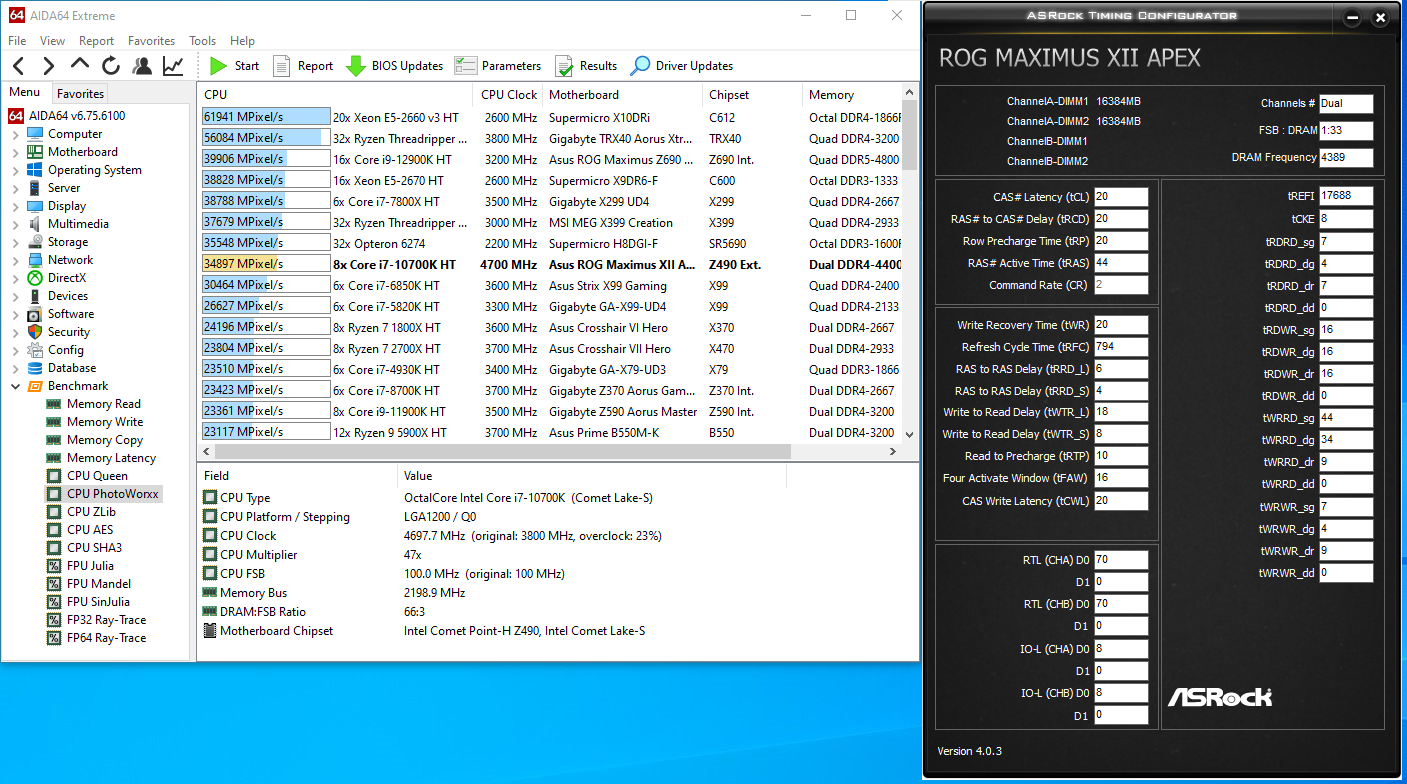Click the CPU Queen benchmark icon
This screenshot has width=1407, height=784.
[54, 476]
